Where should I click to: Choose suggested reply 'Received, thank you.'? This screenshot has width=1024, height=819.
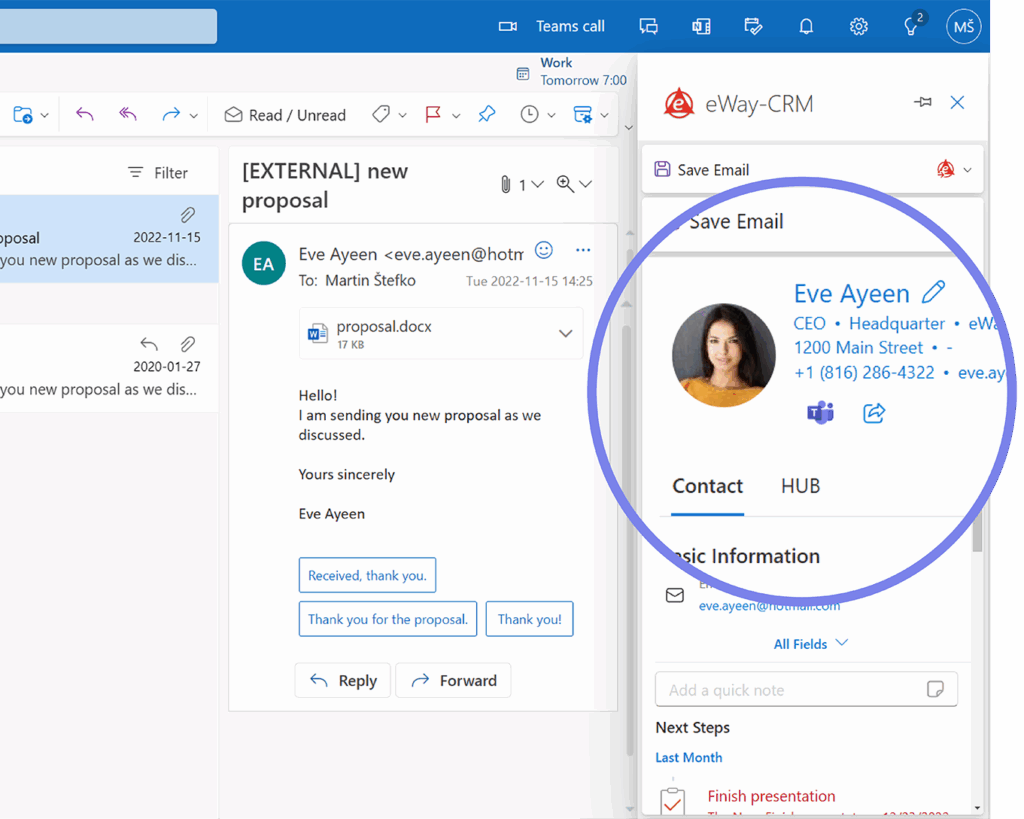pos(367,575)
